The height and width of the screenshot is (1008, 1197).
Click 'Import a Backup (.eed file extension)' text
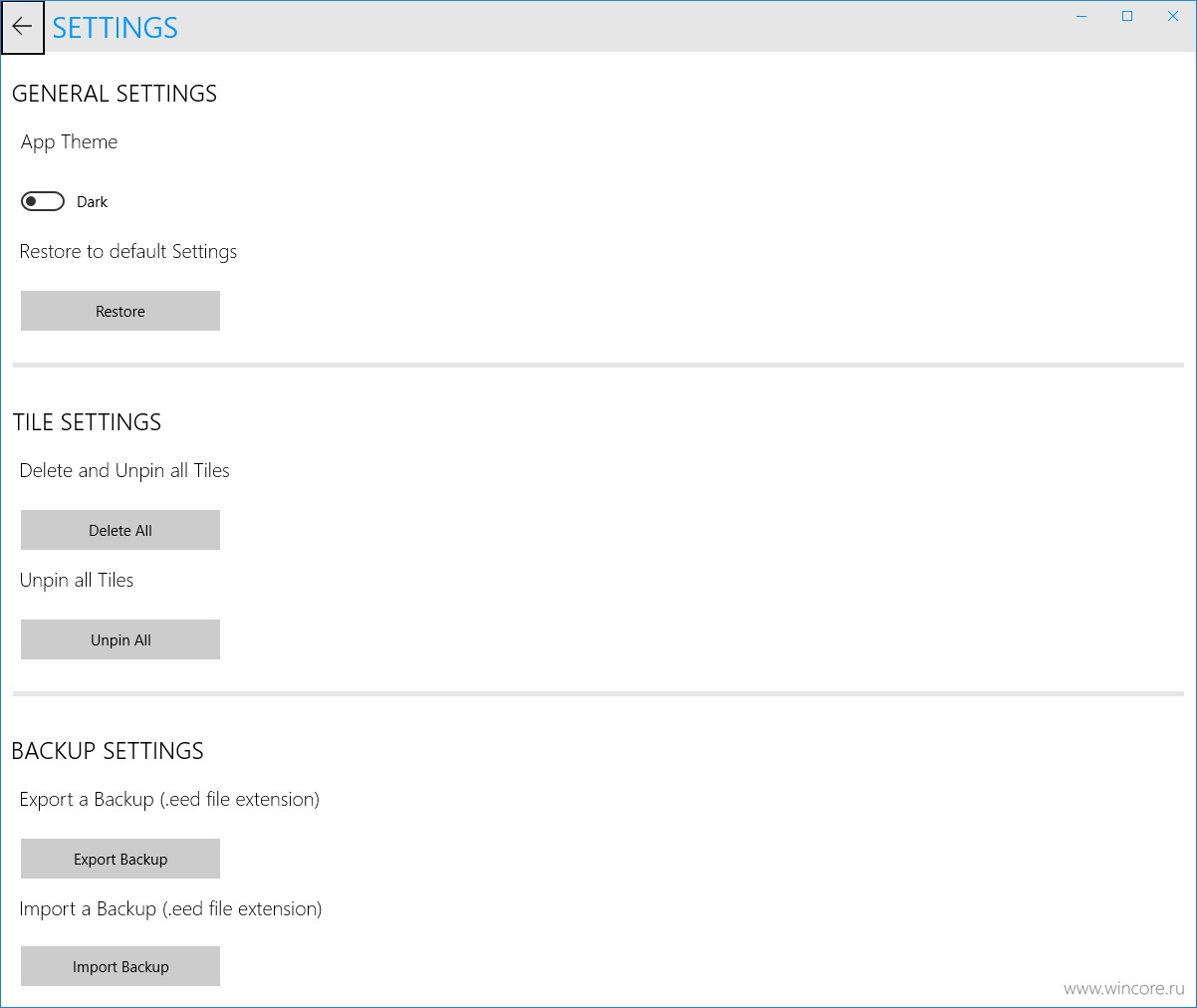(x=170, y=909)
